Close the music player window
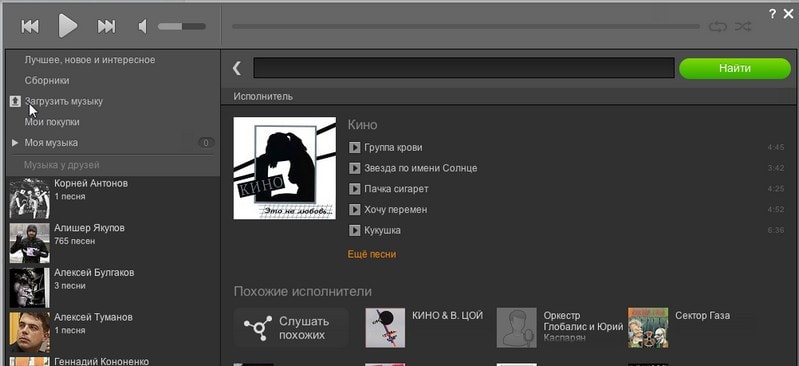The image size is (799, 366). [x=788, y=14]
